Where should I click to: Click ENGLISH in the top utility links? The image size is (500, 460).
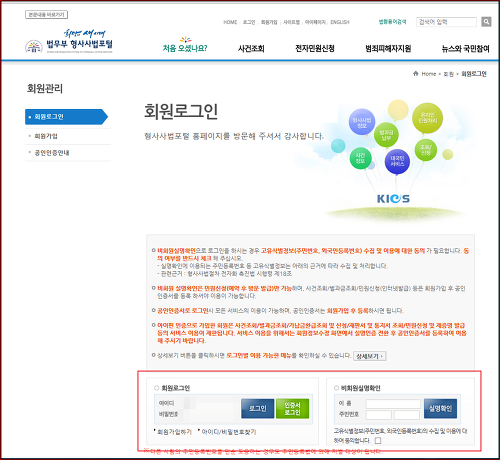point(340,22)
